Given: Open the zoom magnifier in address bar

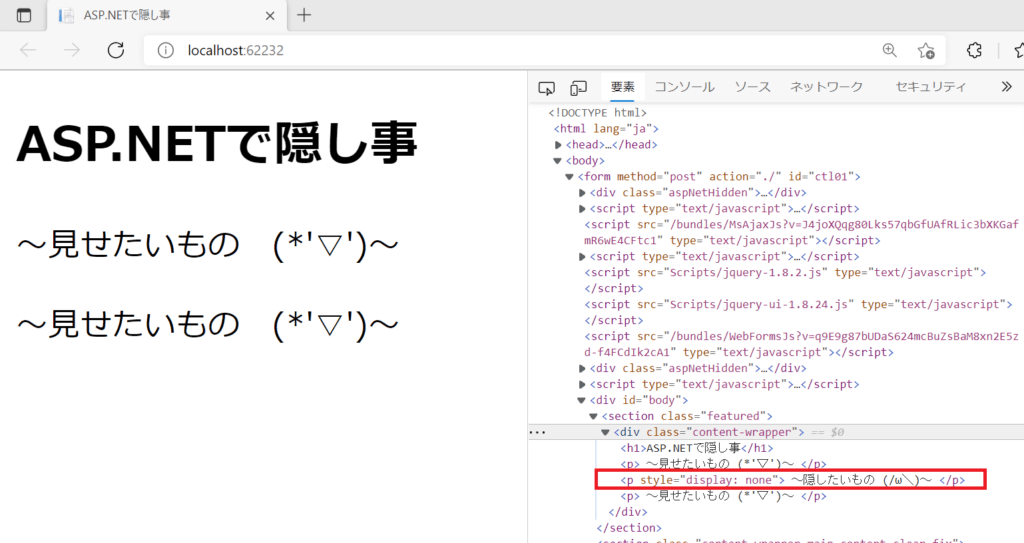Looking at the screenshot, I should 889,50.
